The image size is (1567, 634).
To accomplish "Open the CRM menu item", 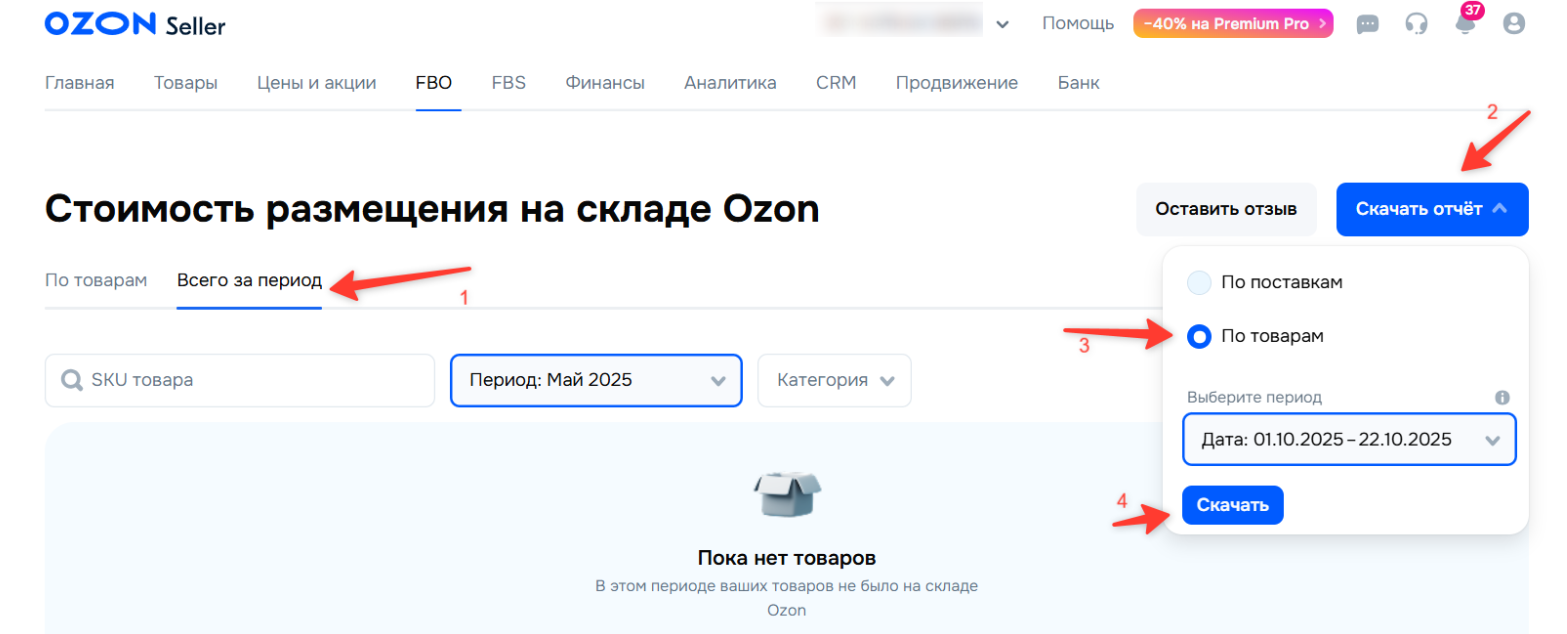I will [836, 83].
